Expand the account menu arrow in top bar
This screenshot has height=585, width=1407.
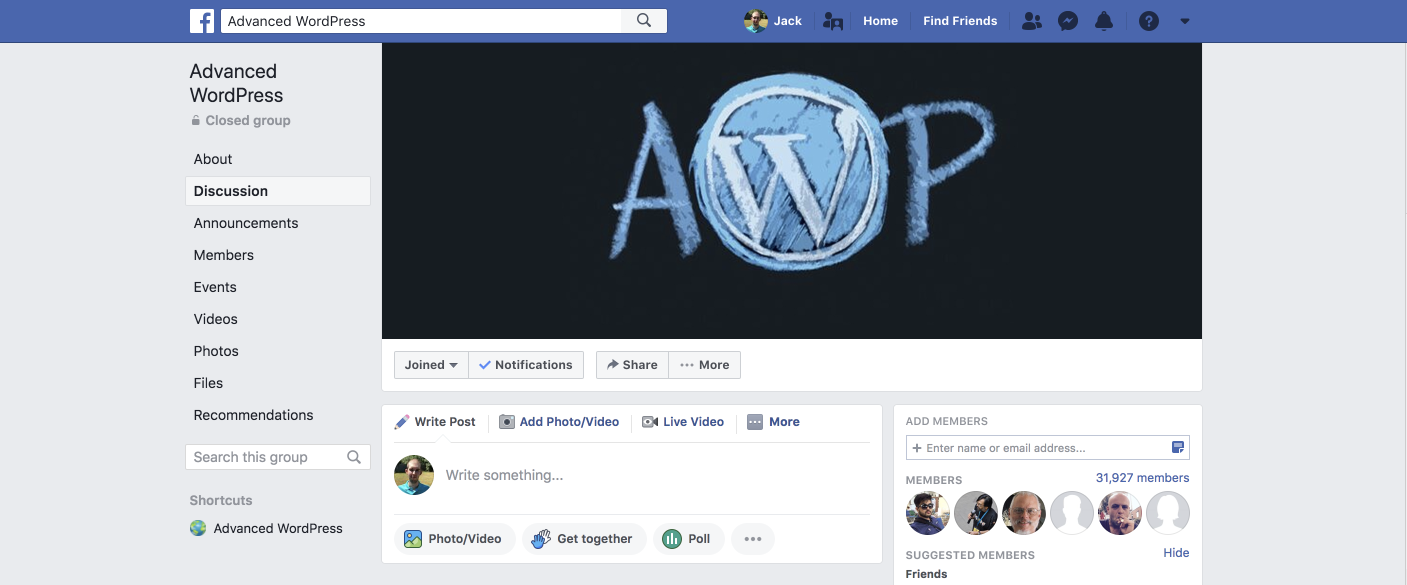(x=1185, y=21)
